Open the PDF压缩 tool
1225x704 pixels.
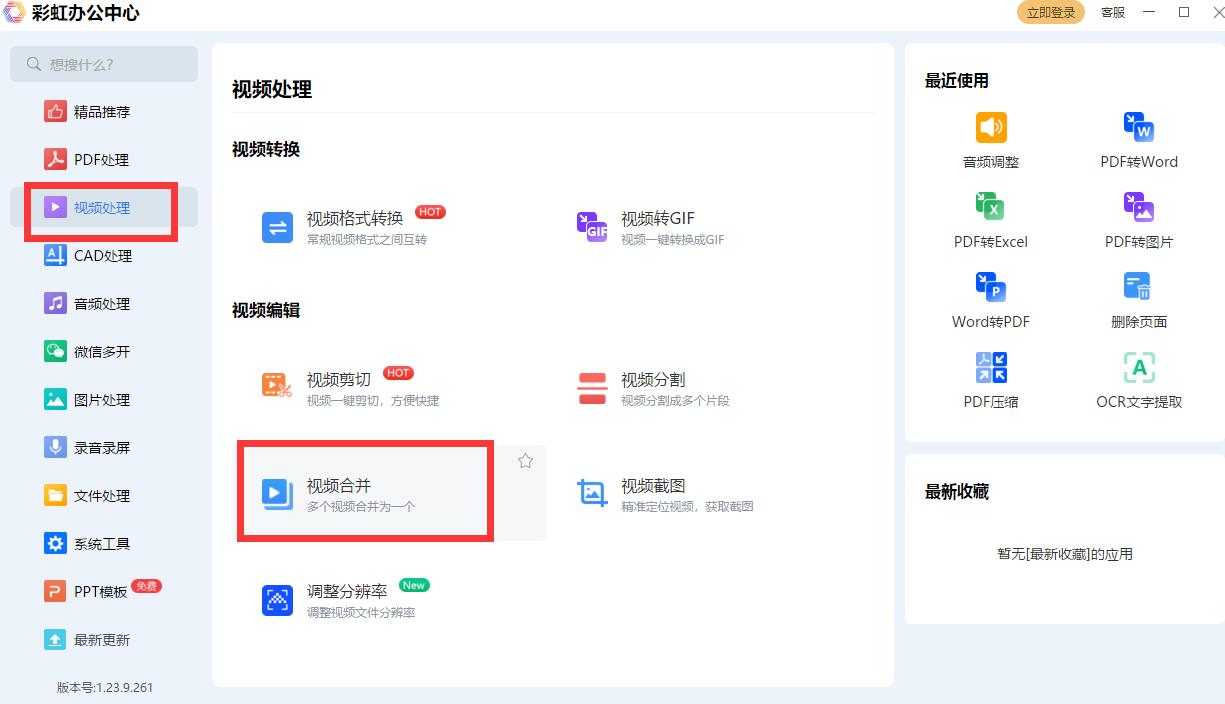990,378
